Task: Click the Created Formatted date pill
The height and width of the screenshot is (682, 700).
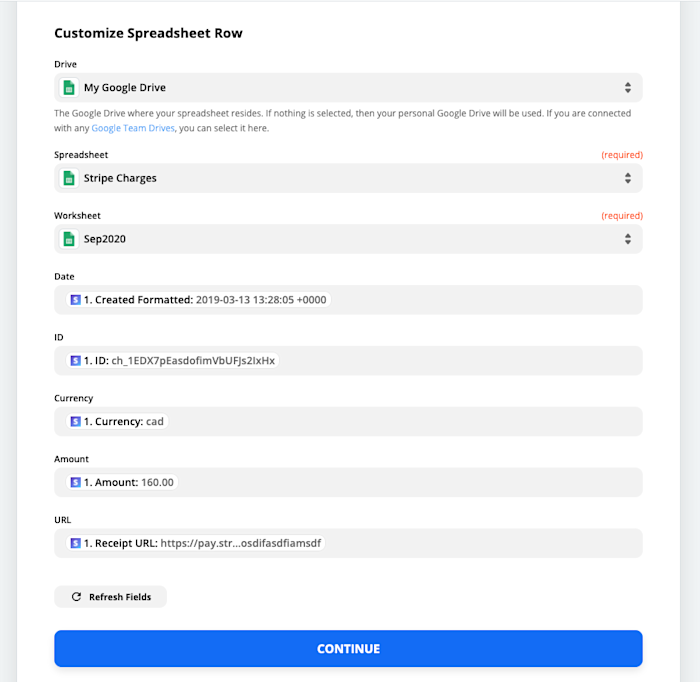Action: (x=200, y=300)
